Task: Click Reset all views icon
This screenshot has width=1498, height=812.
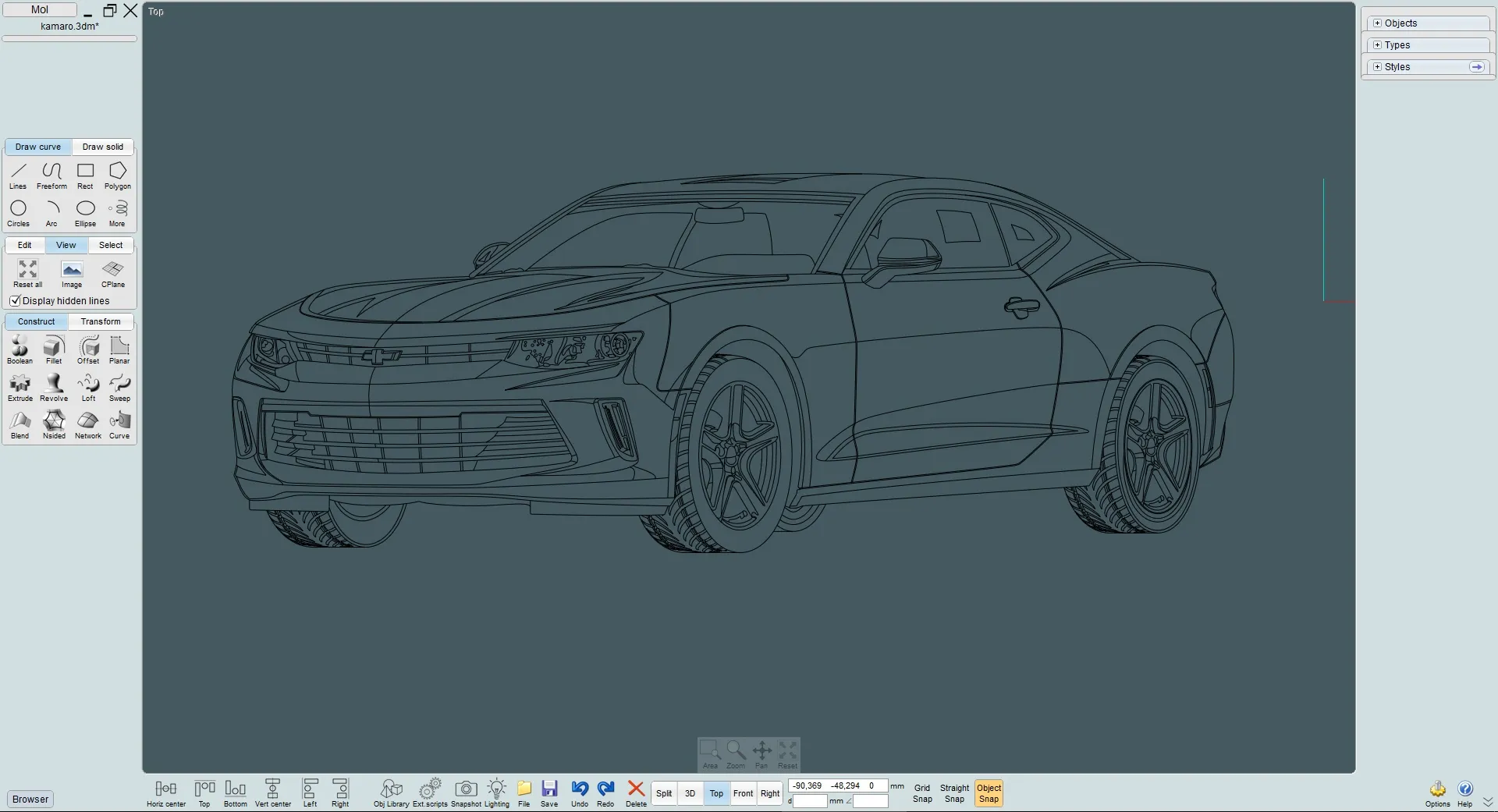Action: click(x=28, y=274)
